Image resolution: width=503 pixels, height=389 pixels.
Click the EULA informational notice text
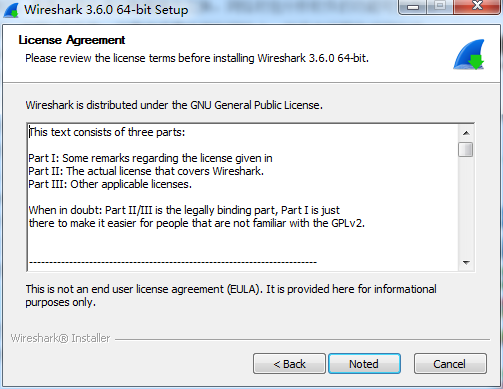coord(231,296)
